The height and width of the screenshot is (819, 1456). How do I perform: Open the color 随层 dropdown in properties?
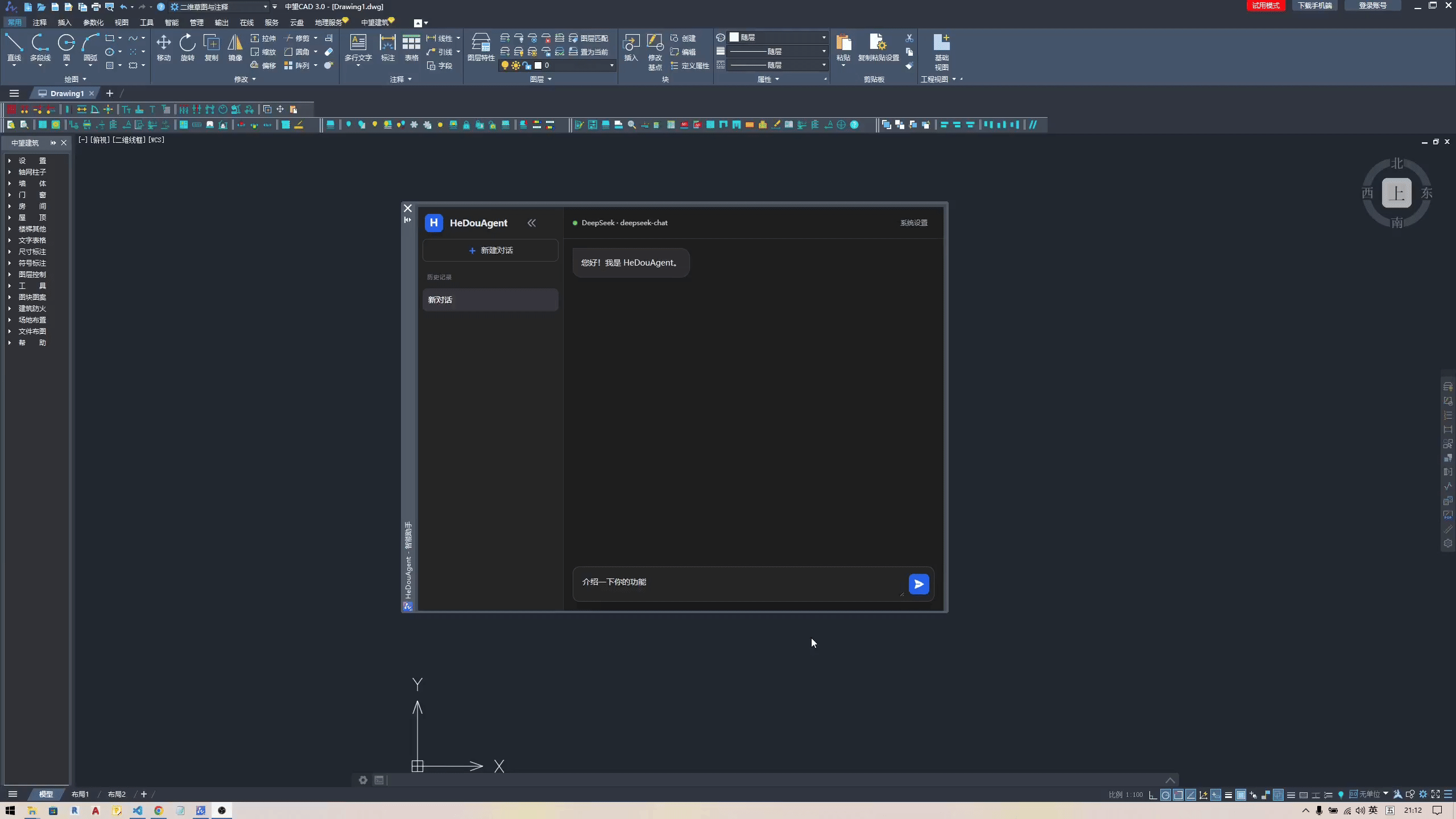pyautogui.click(x=778, y=38)
